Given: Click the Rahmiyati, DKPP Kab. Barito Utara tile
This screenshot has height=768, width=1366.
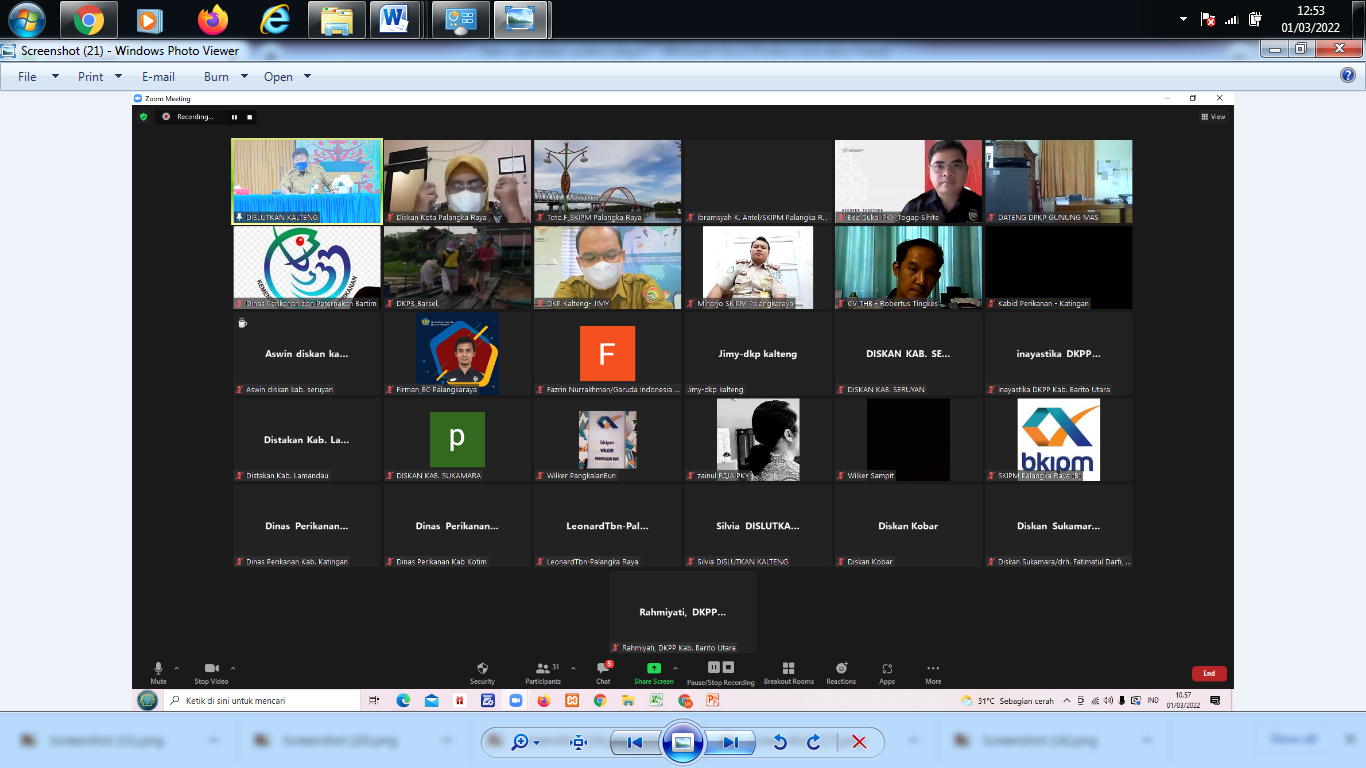Looking at the screenshot, I should click(x=683, y=611).
